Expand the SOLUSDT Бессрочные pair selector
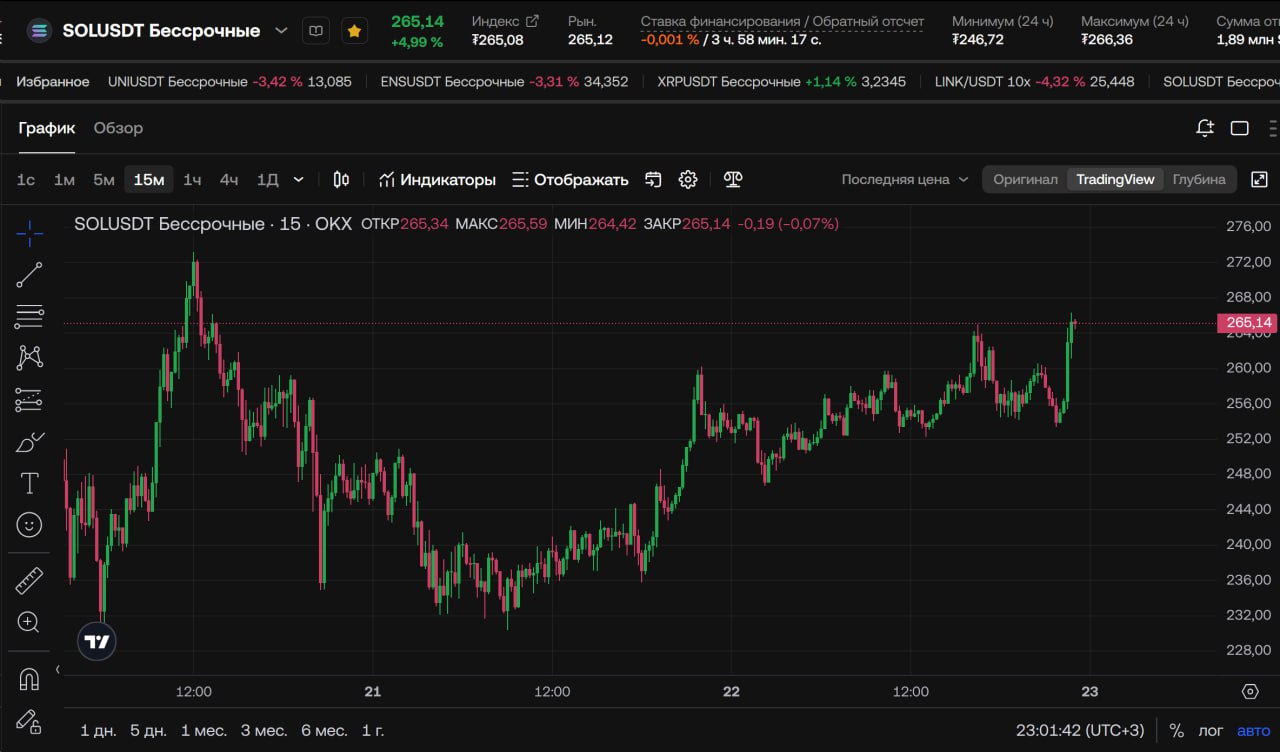Image resolution: width=1280 pixels, height=752 pixels. click(x=282, y=31)
